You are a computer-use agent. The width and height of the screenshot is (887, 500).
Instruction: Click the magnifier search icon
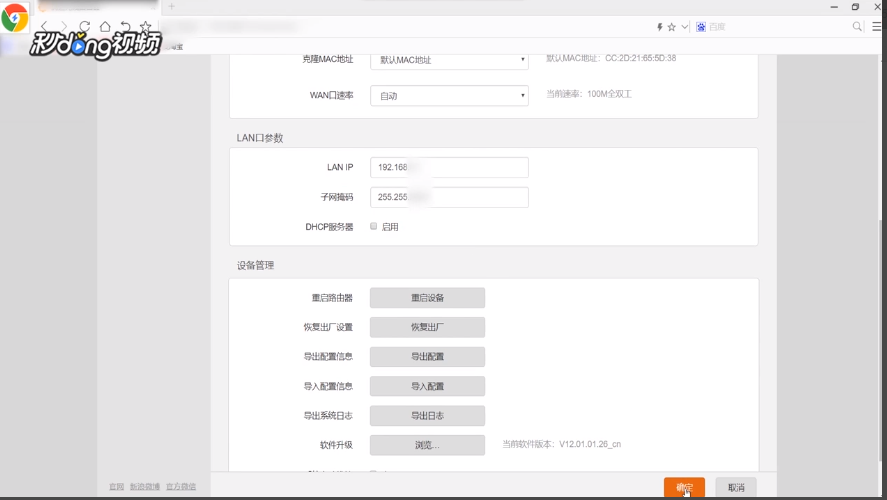(858, 27)
